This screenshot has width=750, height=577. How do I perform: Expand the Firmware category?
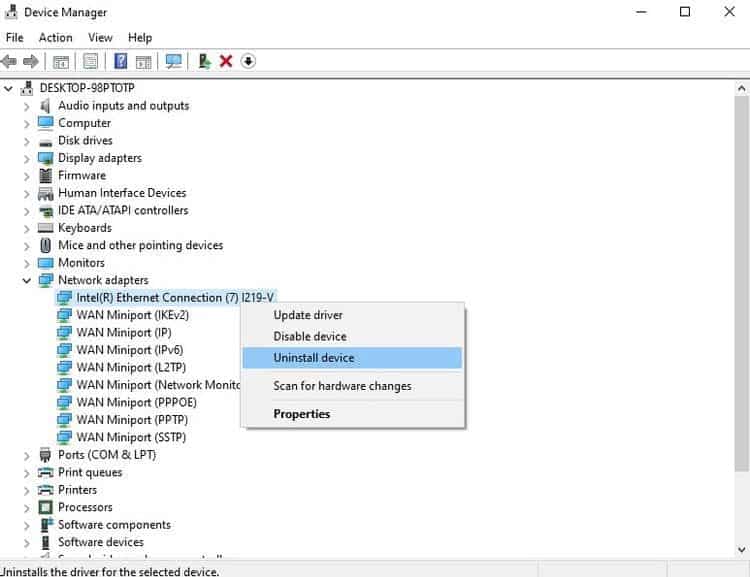(x=26, y=177)
